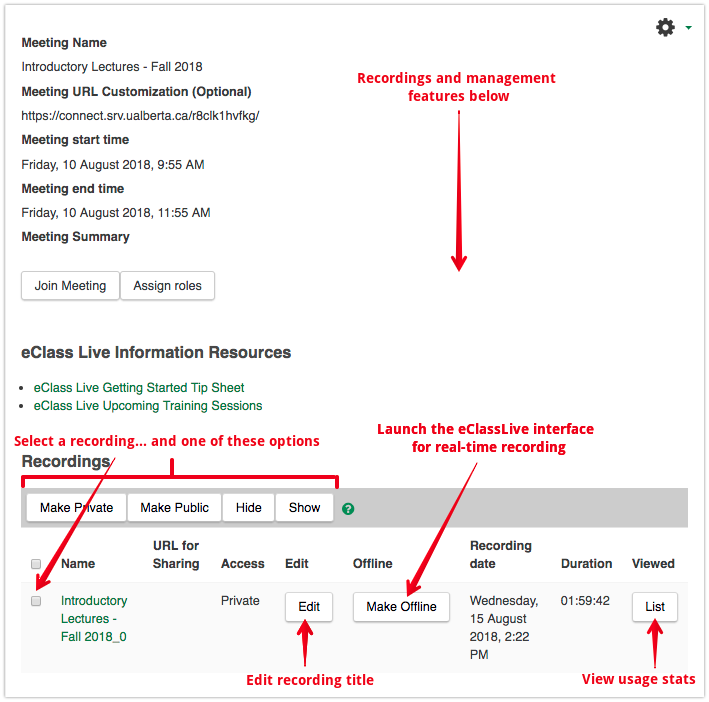Open eClass Live Upcoming Training Sessions link

148,406
